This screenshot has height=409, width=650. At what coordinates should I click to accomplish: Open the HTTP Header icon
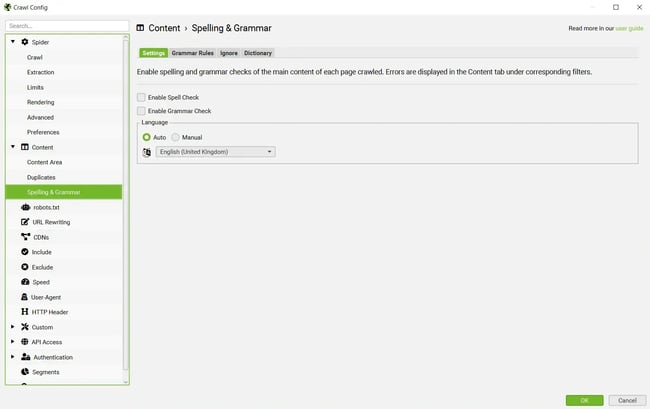pyautogui.click(x=25, y=312)
